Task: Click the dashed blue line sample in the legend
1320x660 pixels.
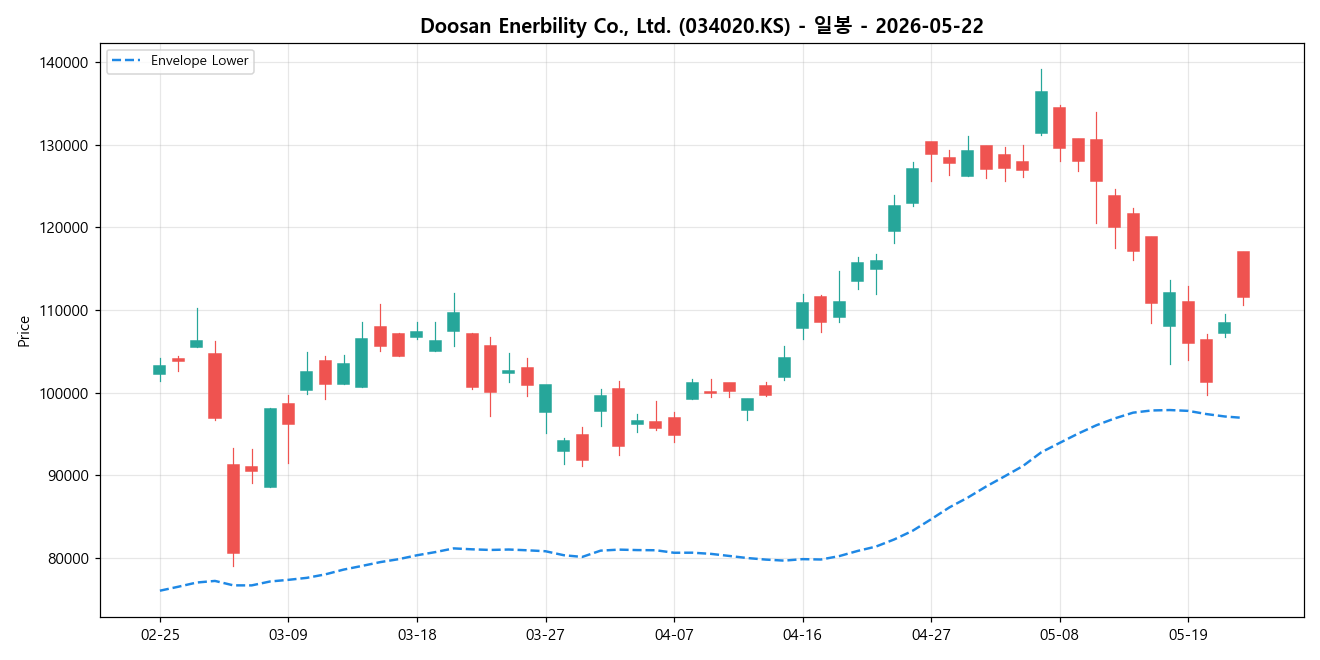Action: point(127,61)
